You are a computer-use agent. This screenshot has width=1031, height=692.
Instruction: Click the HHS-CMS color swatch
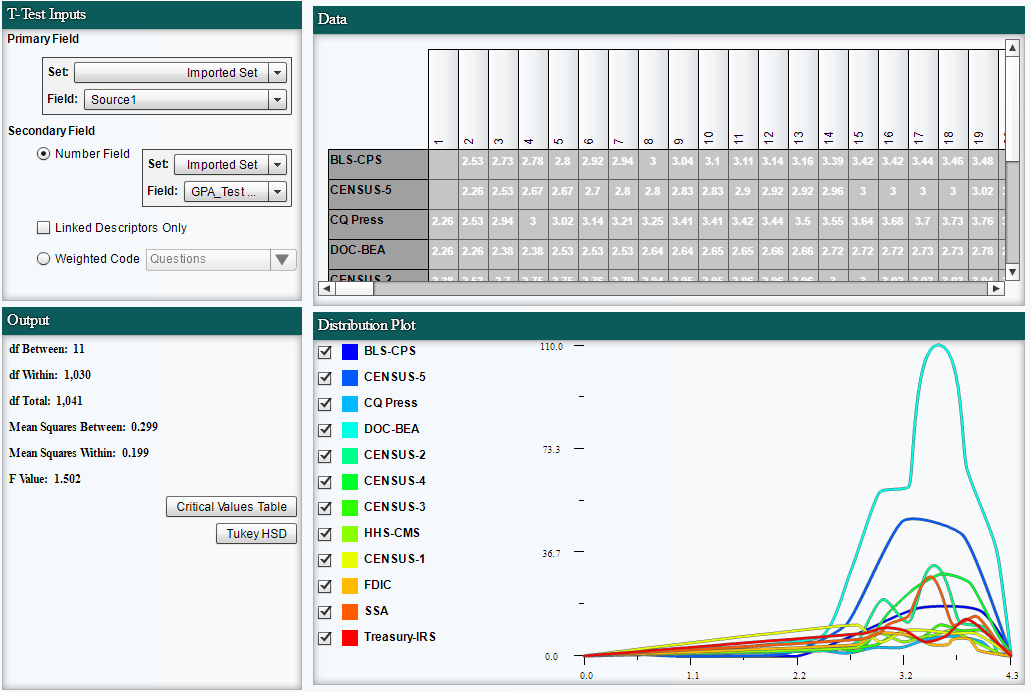pyautogui.click(x=350, y=533)
